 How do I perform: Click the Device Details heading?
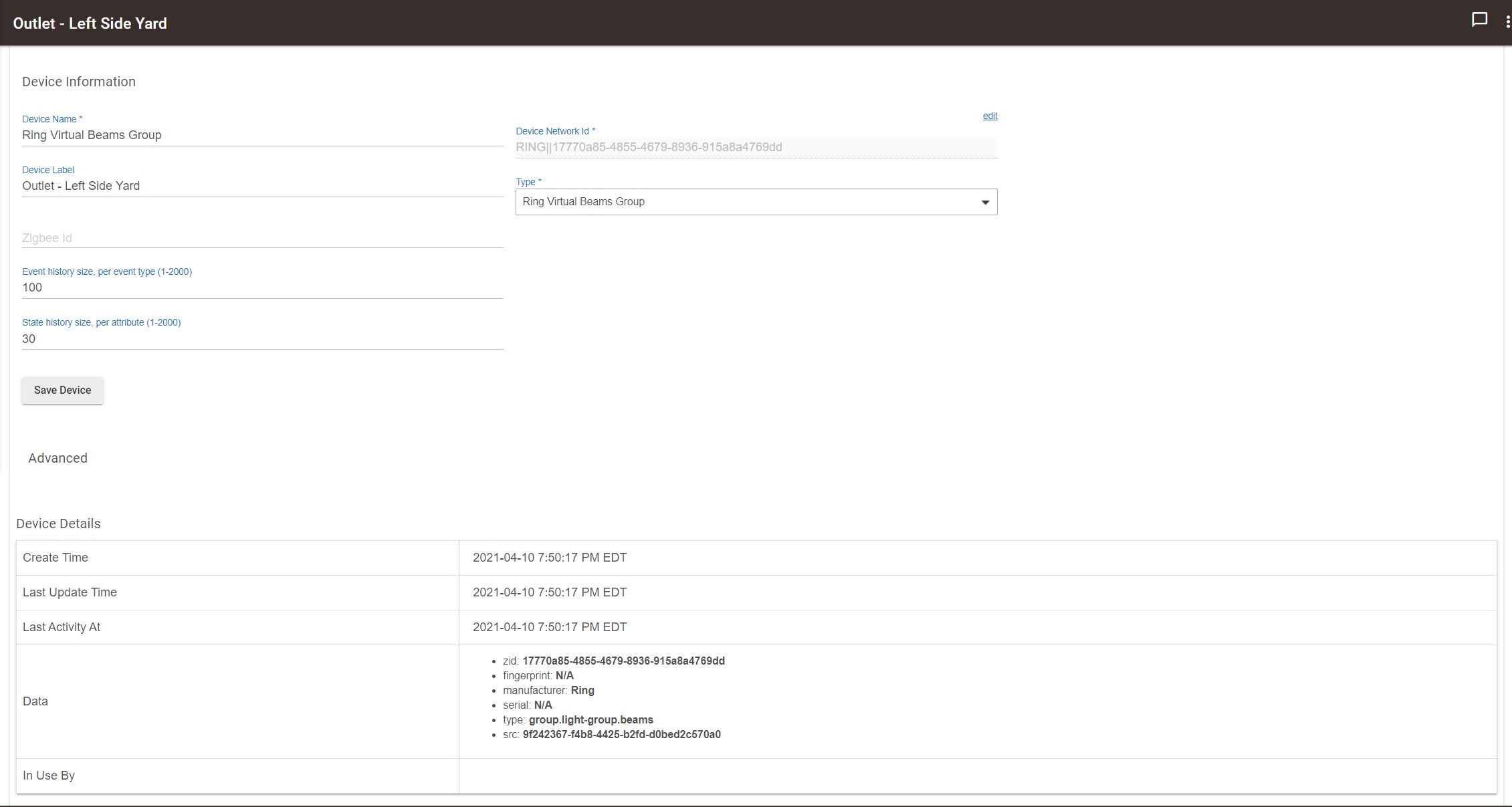(x=58, y=524)
